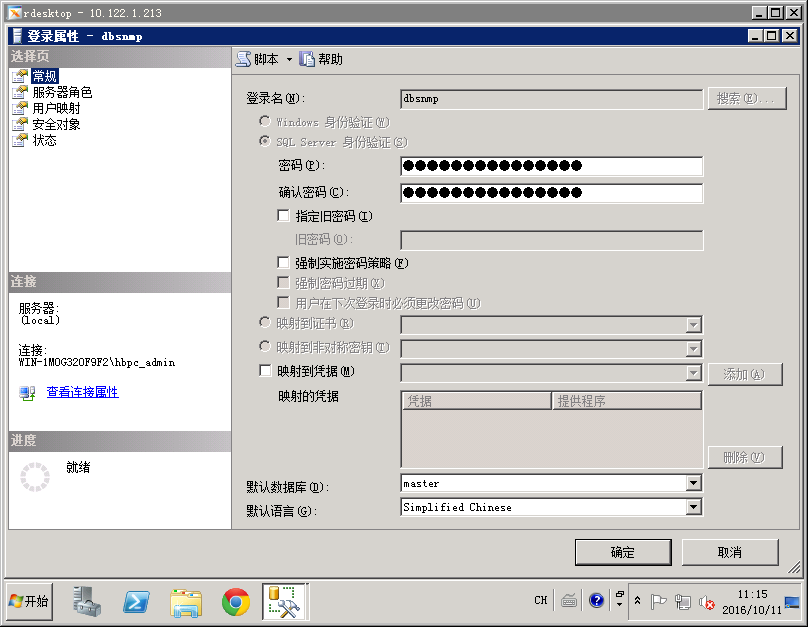Check the 指定旧密码 checkbox

coord(283,215)
